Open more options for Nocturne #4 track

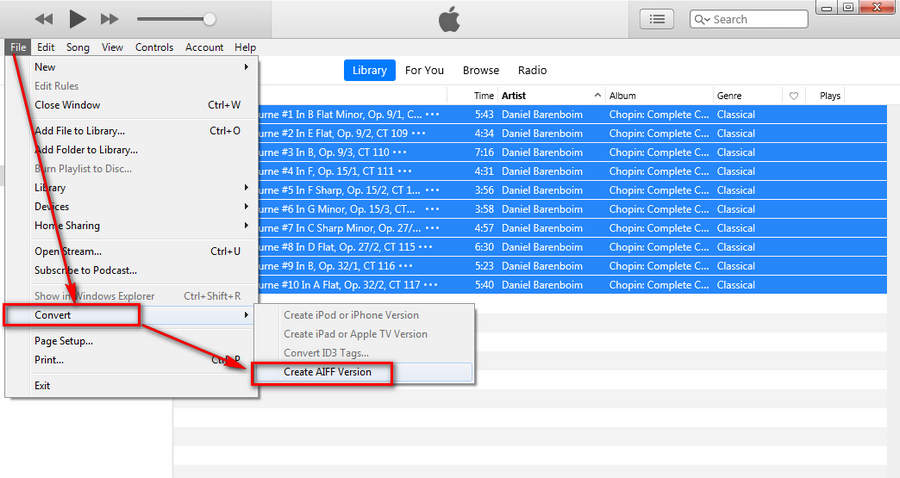pos(405,171)
